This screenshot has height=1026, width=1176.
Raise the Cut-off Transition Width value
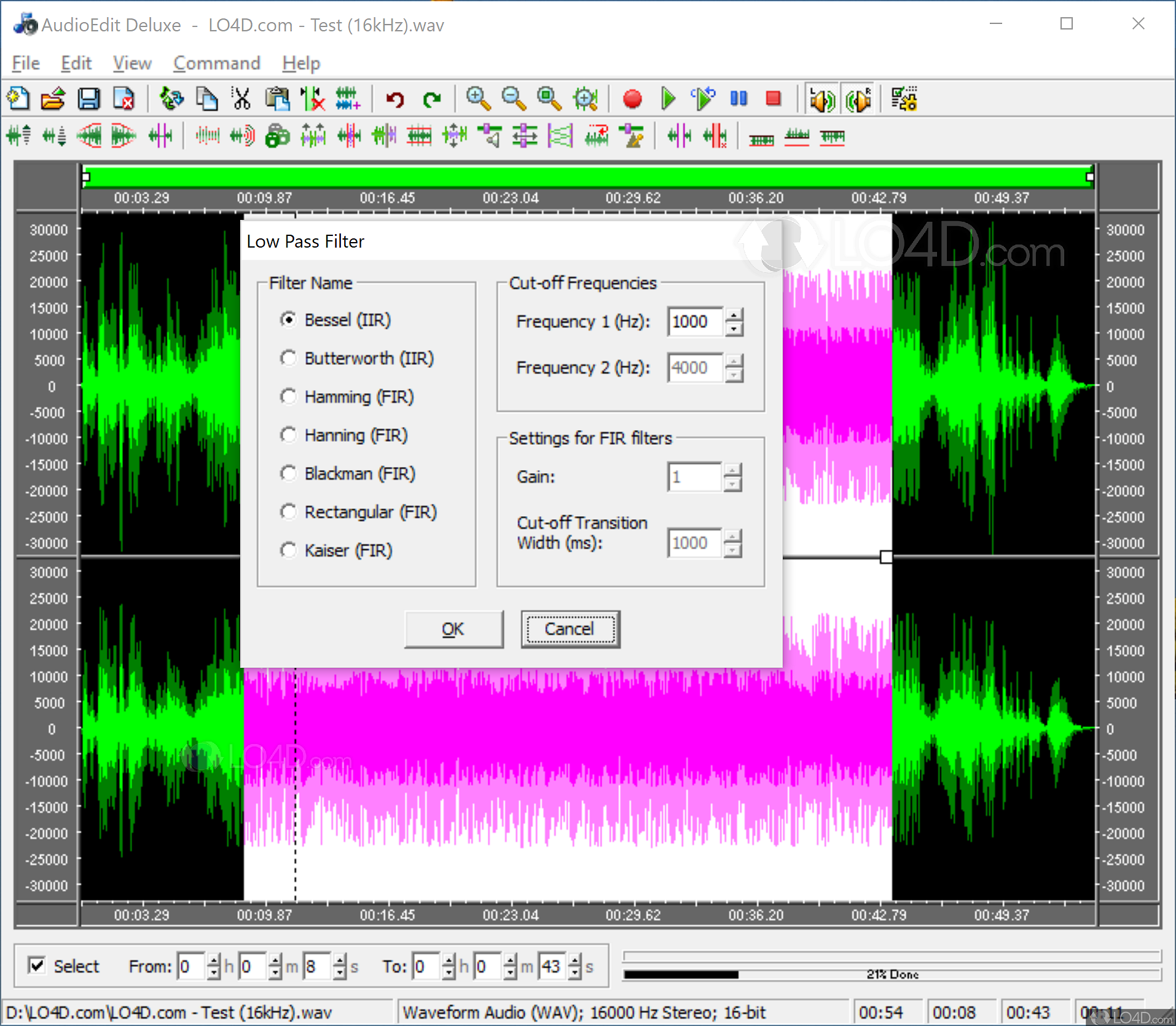pos(732,537)
